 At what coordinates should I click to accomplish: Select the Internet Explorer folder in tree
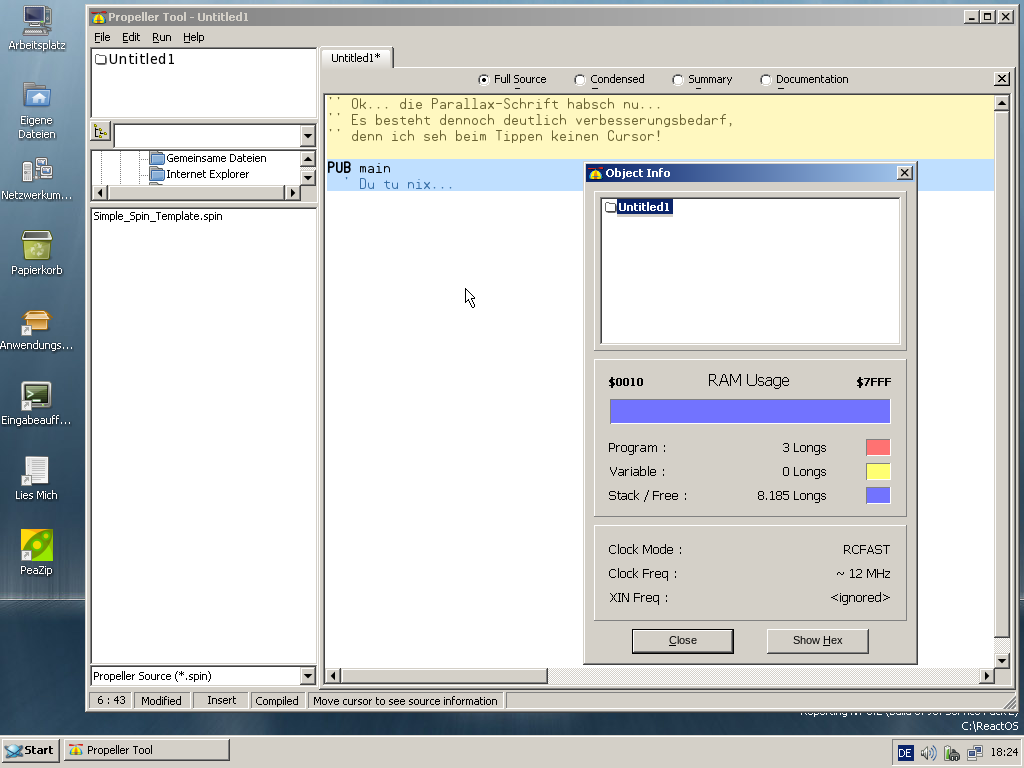pyautogui.click(x=207, y=174)
